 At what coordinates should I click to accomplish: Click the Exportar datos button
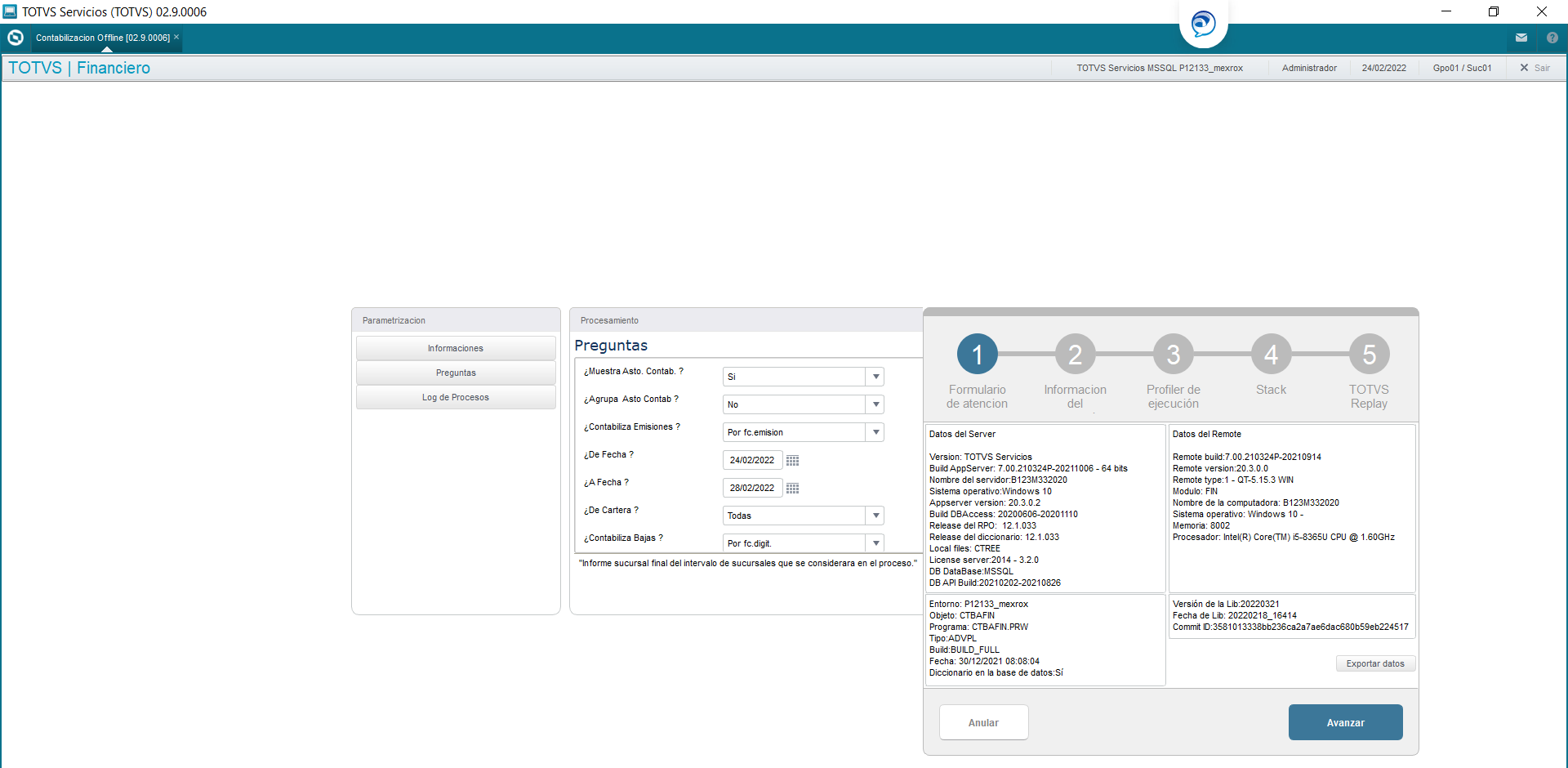1375,663
